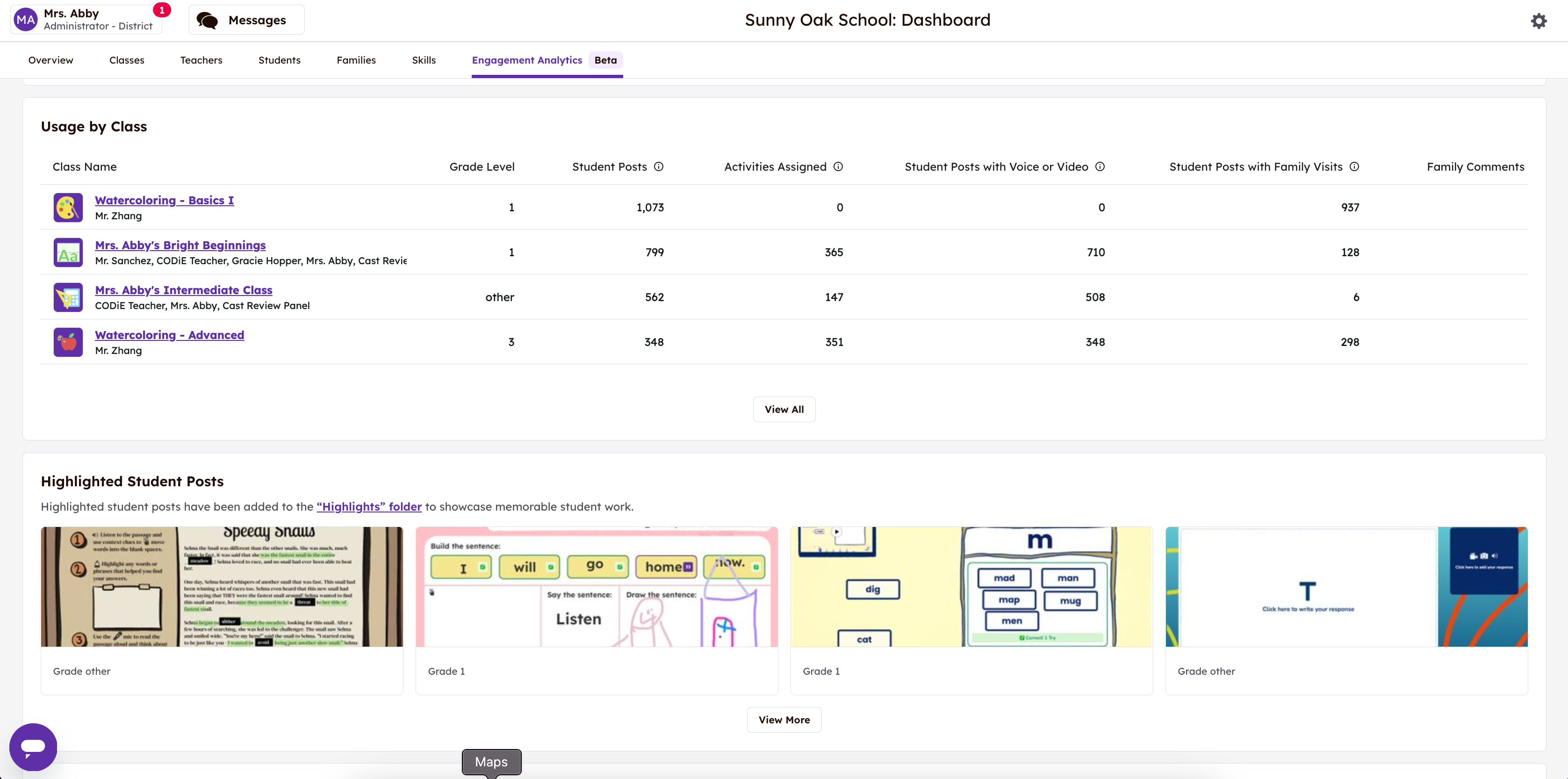
Task: Switch to the Families tab
Action: pos(356,60)
